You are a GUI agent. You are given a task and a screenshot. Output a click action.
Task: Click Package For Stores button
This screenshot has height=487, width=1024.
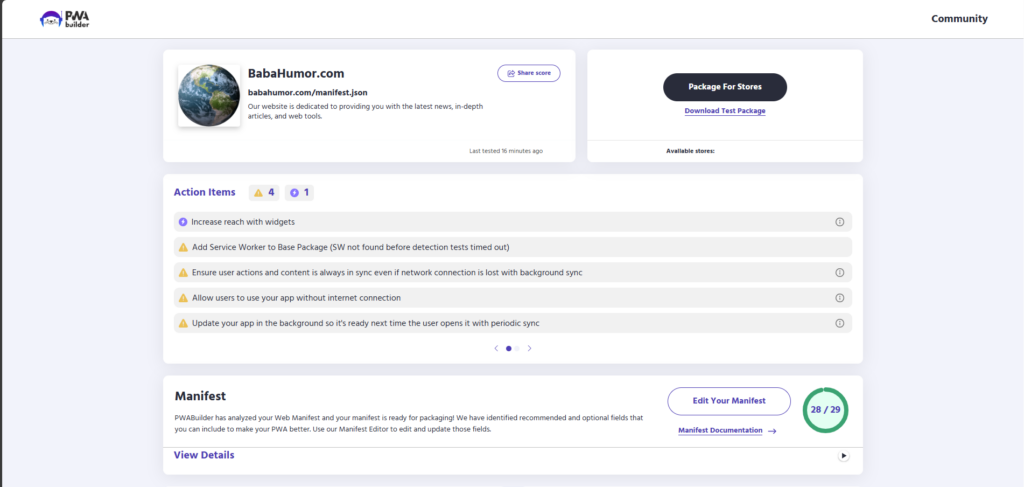[x=725, y=87]
